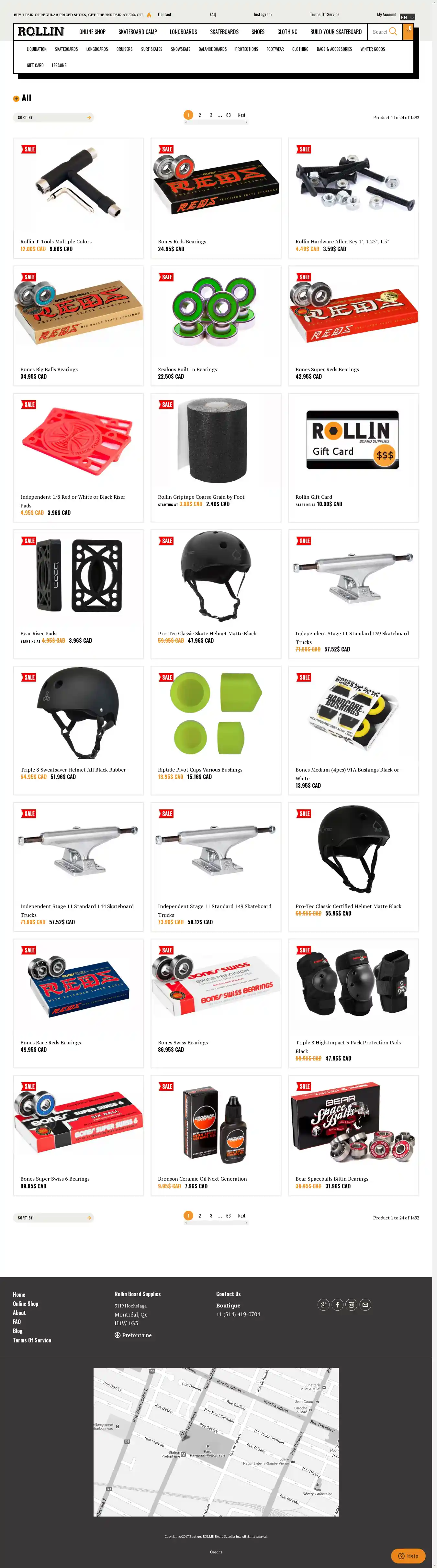Select Liquidation in the submenu
437x1568 pixels.
click(37, 49)
